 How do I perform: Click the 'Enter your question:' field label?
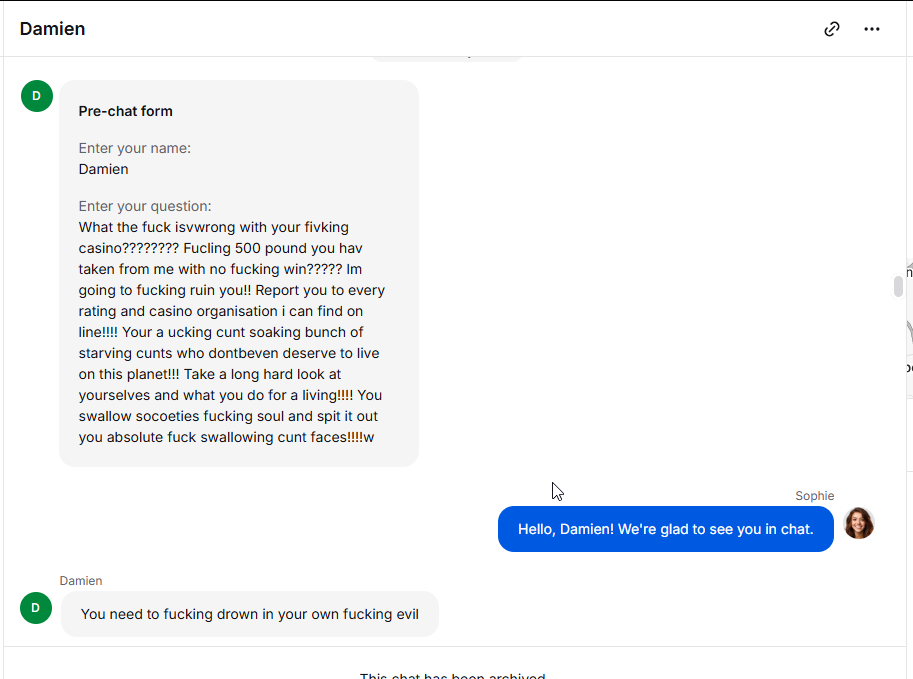[145, 206]
